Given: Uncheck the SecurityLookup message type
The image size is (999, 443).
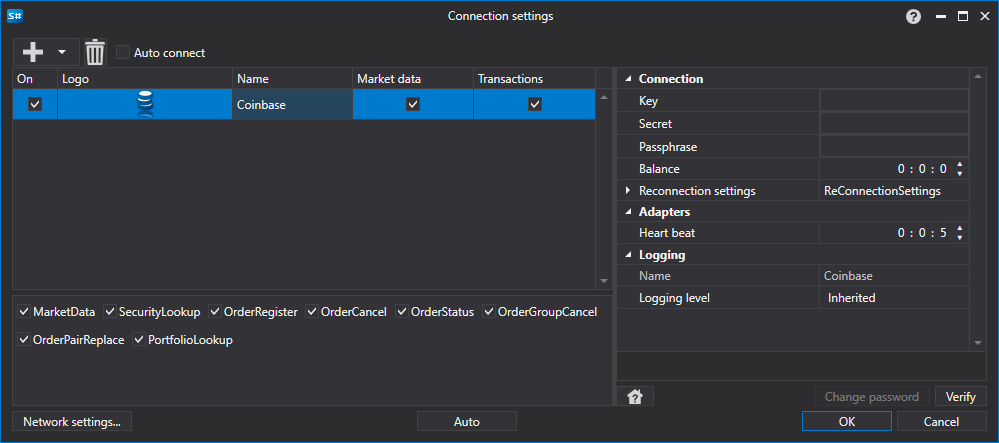Looking at the screenshot, I should coord(110,312).
